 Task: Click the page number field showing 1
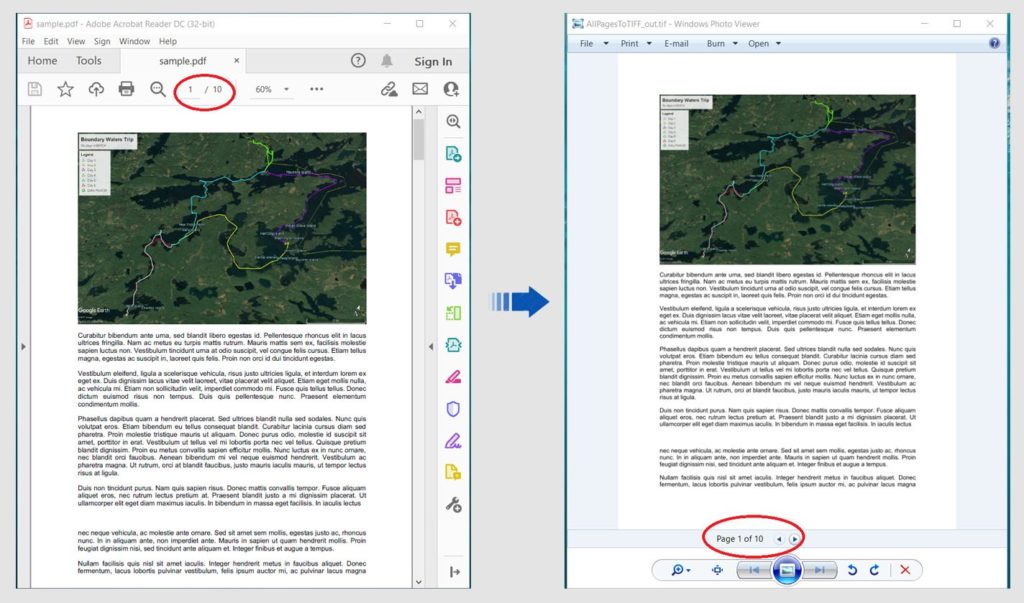point(191,88)
